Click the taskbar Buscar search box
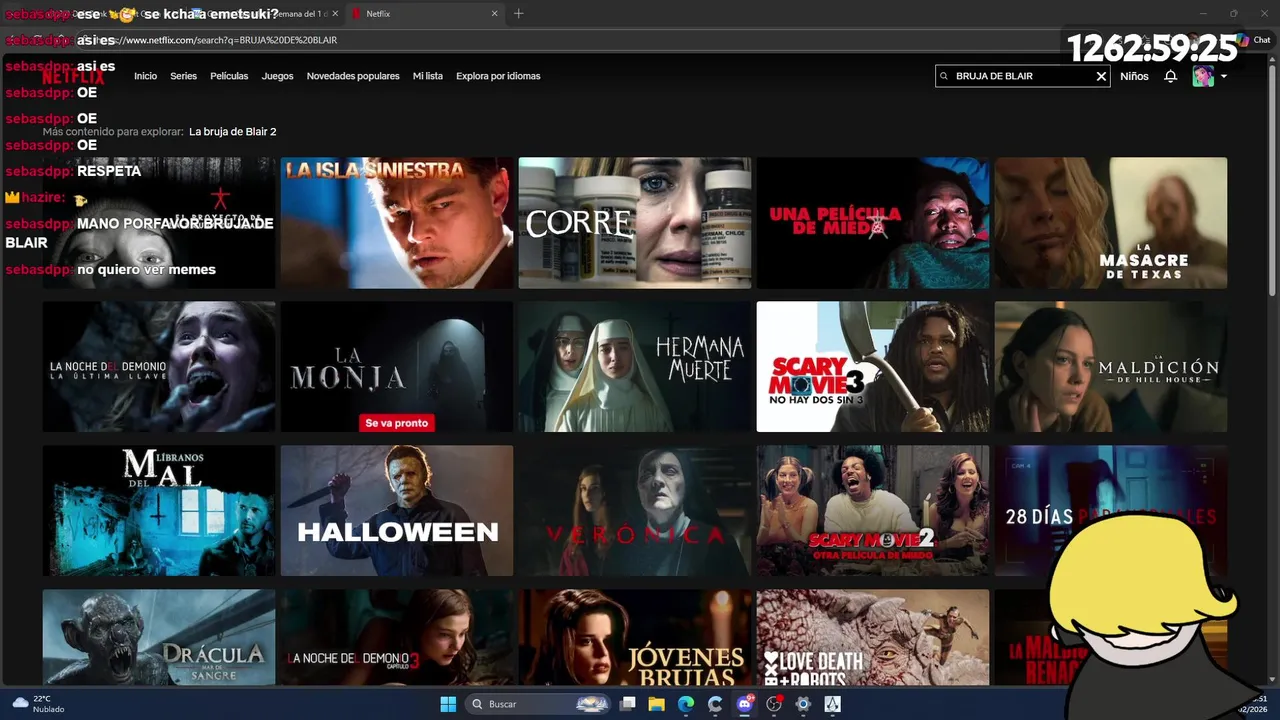 click(x=538, y=704)
